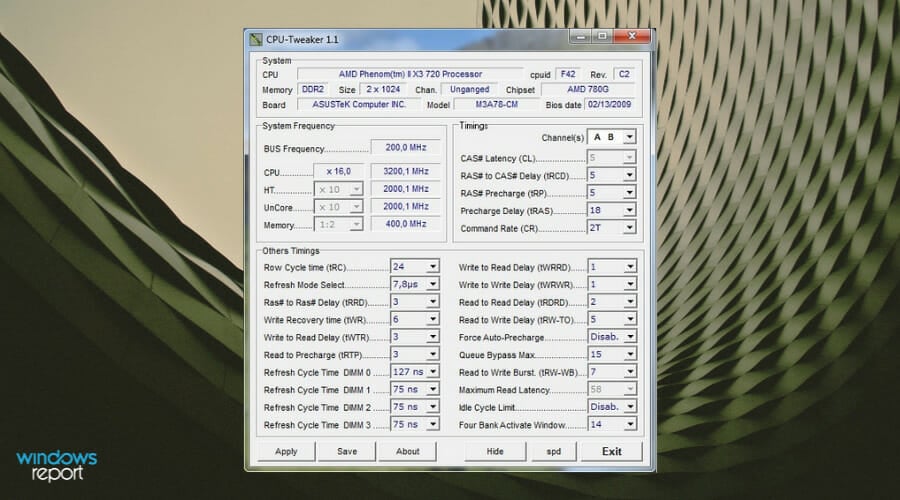
Task: Expand the Read to Precharge (tRTP) dropdown
Action: click(414, 354)
